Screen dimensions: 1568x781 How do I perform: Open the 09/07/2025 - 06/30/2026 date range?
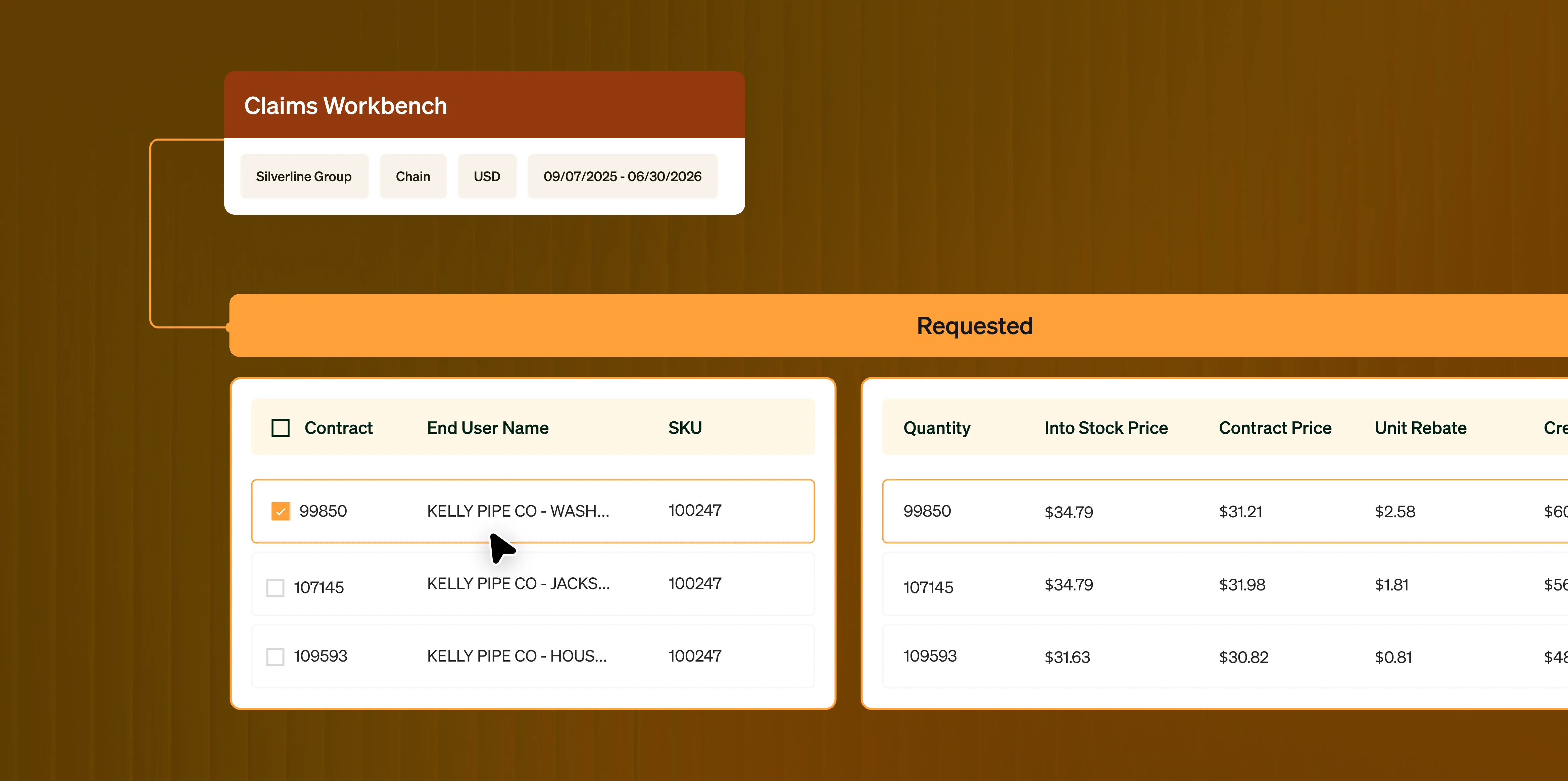pyautogui.click(x=622, y=176)
